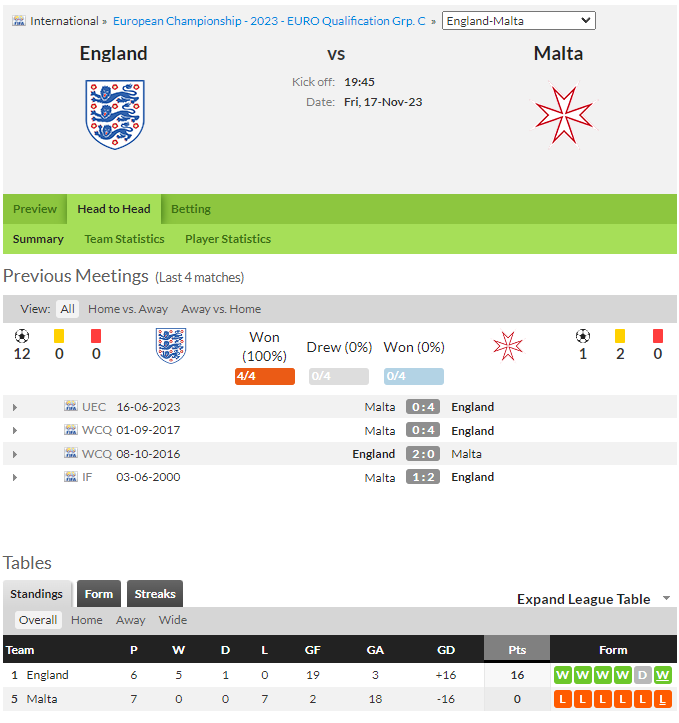Open the Team Statistics sub-tab
The image size is (679, 723).
click(x=124, y=239)
